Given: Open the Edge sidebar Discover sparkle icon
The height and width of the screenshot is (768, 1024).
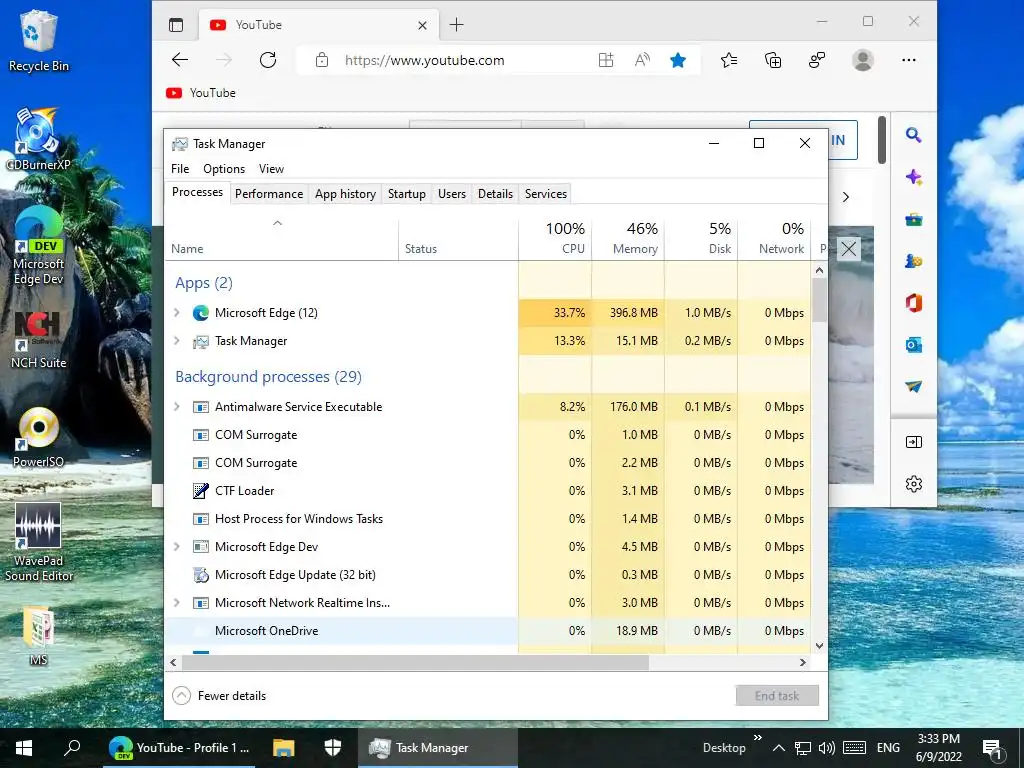Looking at the screenshot, I should (914, 177).
